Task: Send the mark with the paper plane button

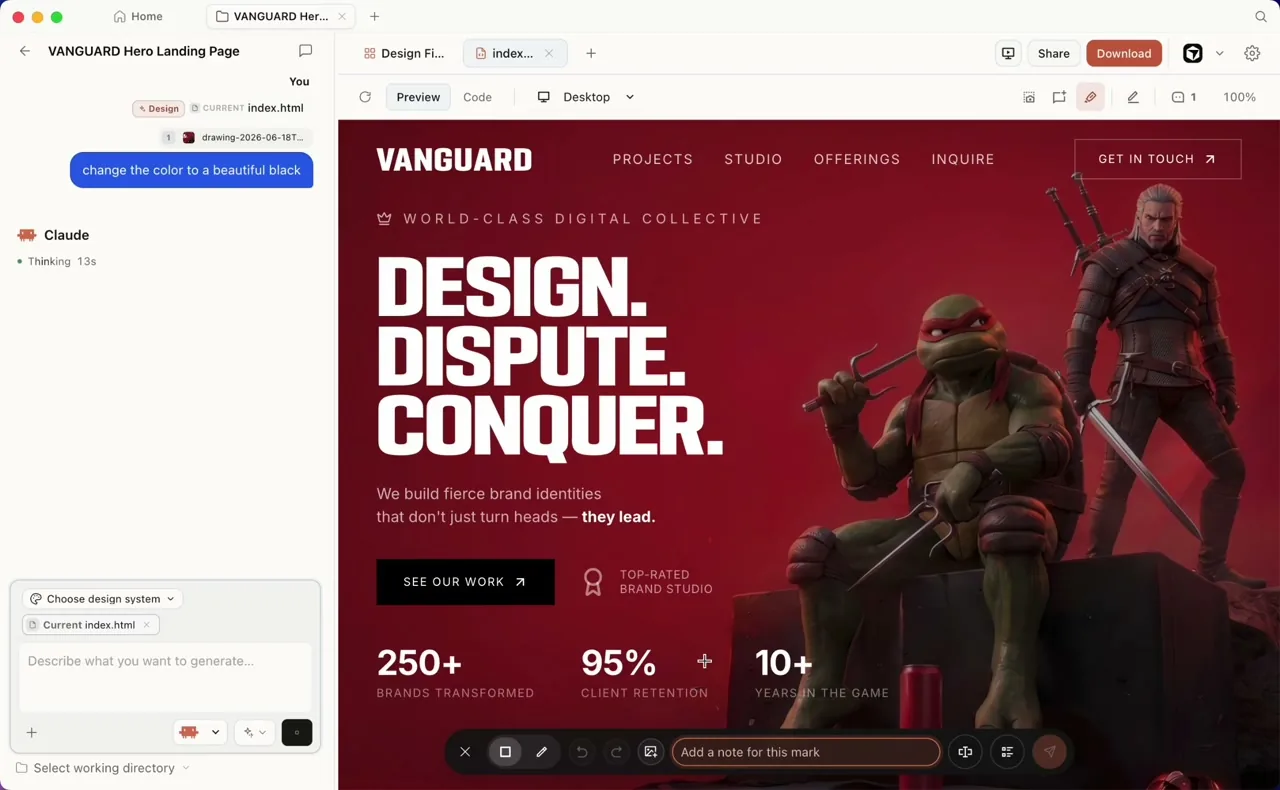Action: click(x=1049, y=752)
